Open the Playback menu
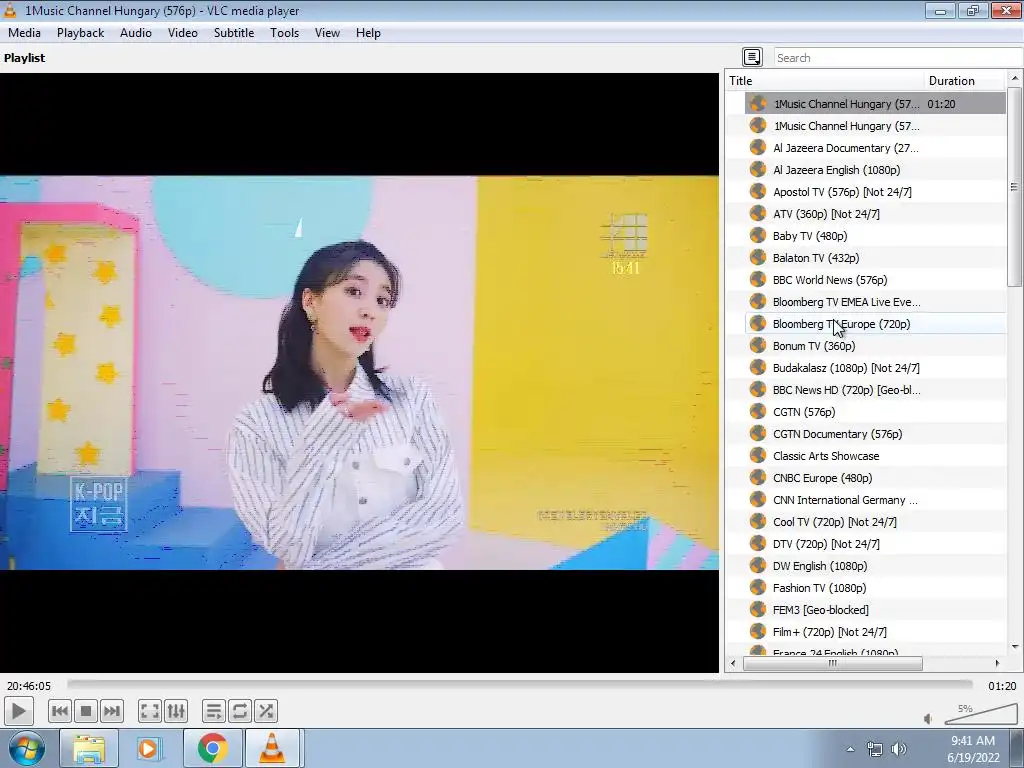The image size is (1024, 768). tap(80, 33)
